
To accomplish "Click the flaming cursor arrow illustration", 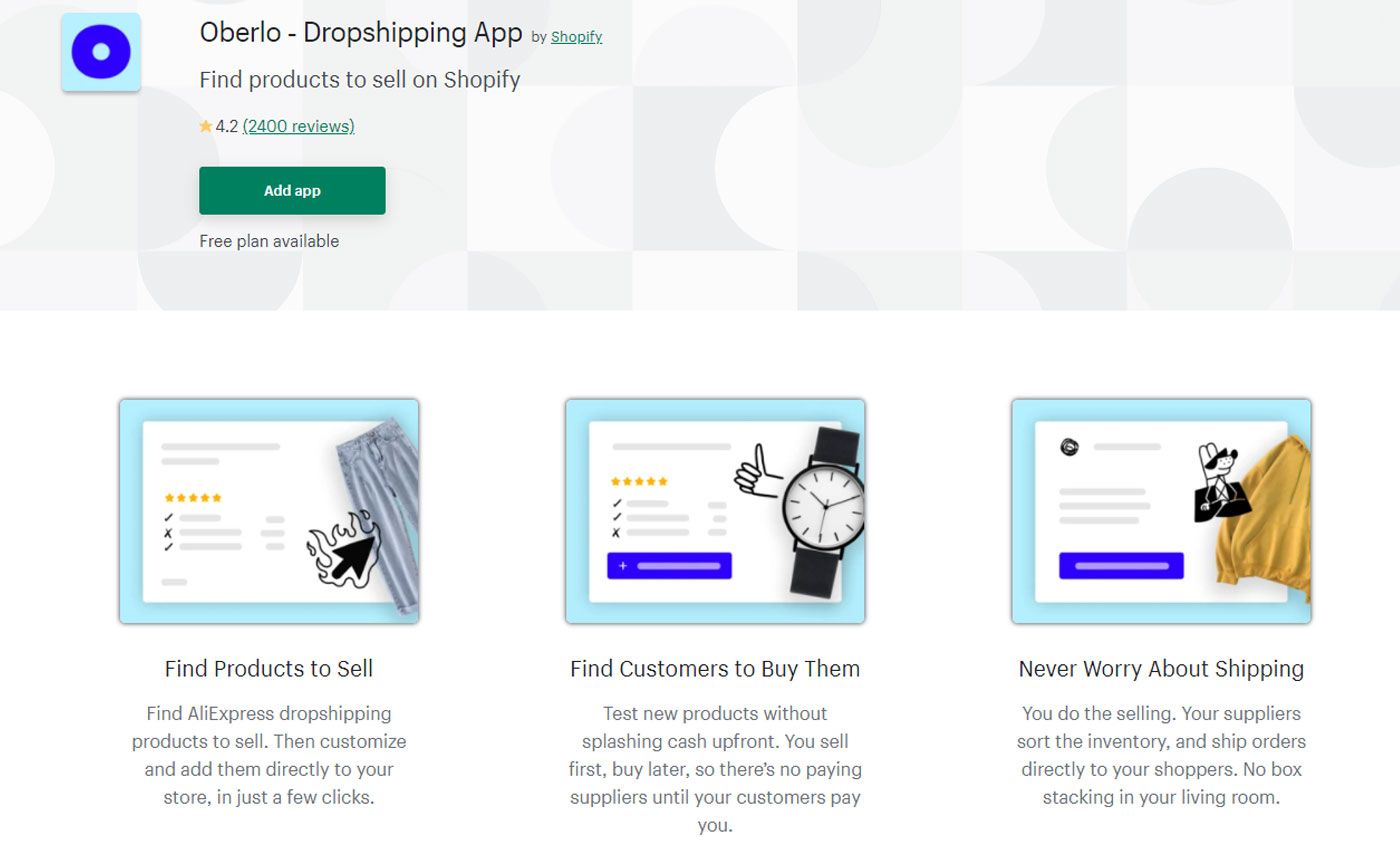I will pyautogui.click(x=342, y=548).
